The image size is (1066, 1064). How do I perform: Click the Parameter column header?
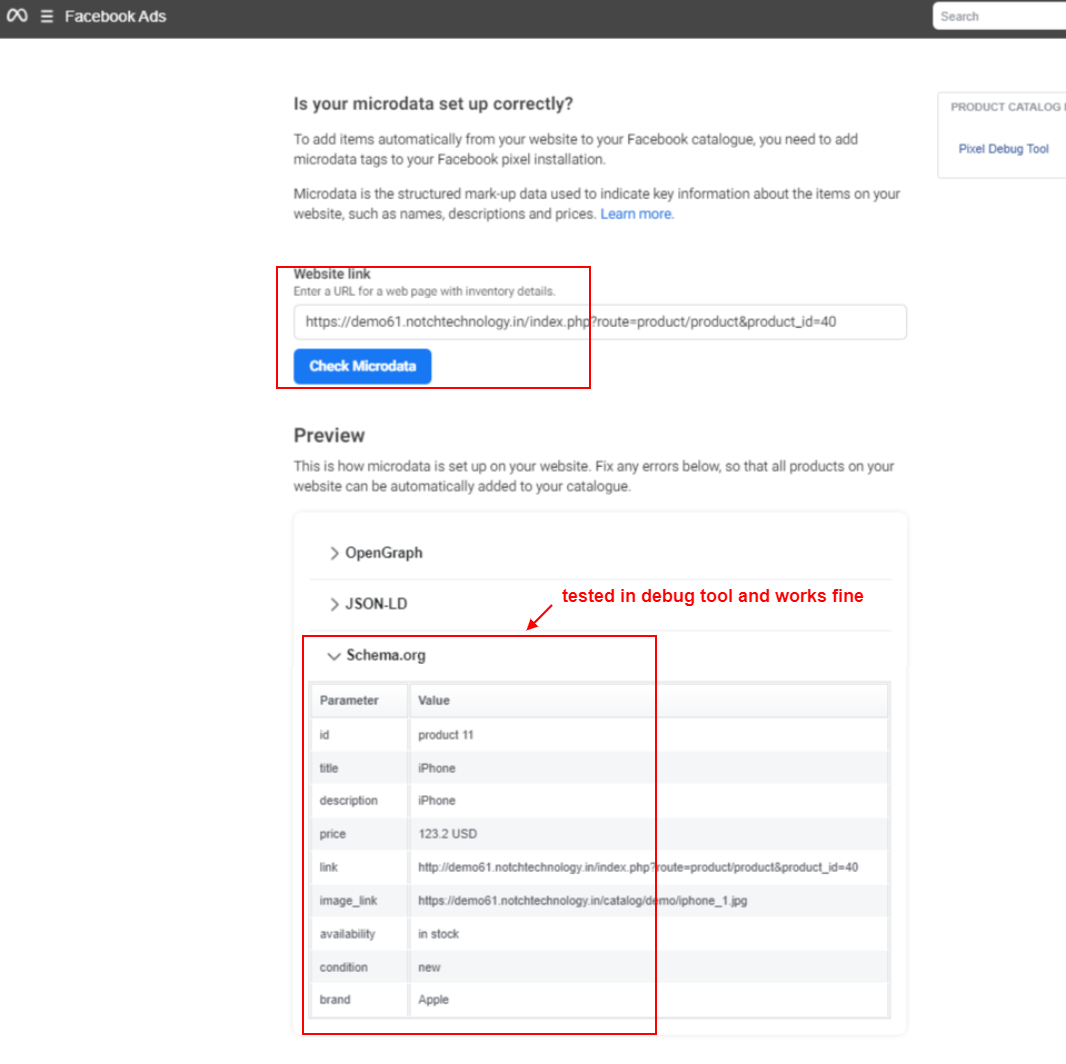[349, 701]
